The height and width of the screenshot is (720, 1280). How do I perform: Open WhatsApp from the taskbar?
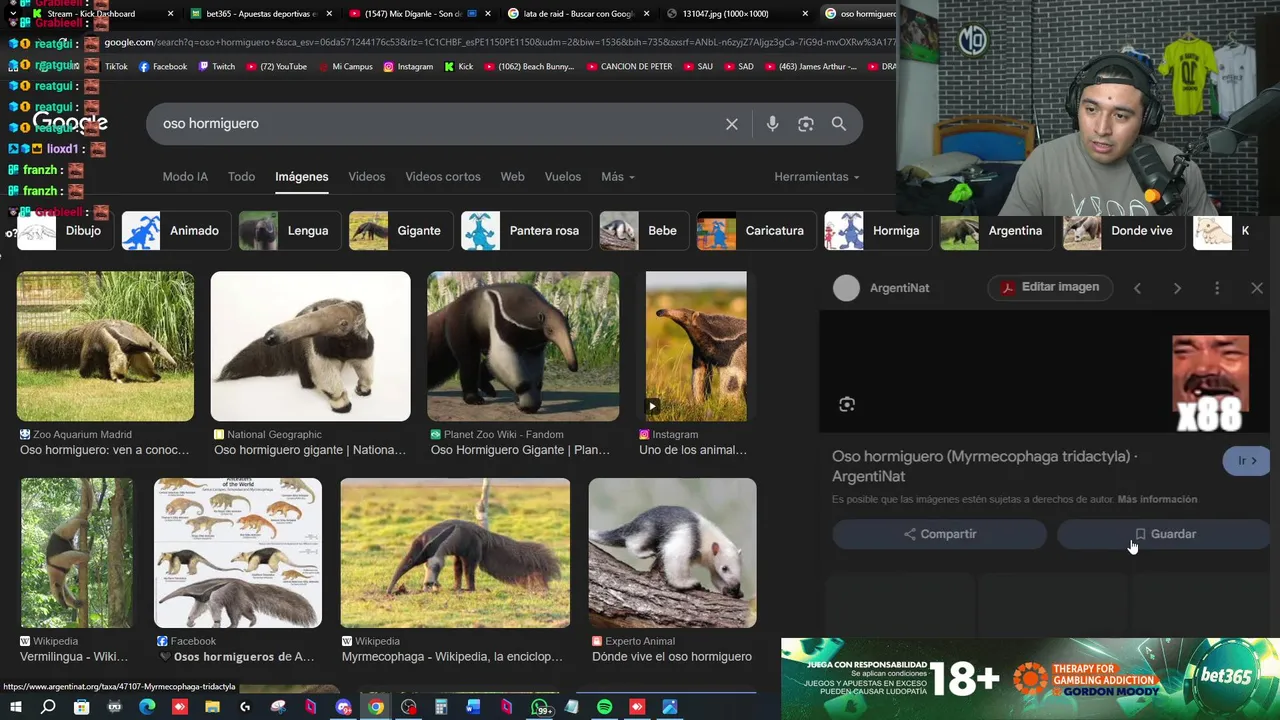[540, 707]
